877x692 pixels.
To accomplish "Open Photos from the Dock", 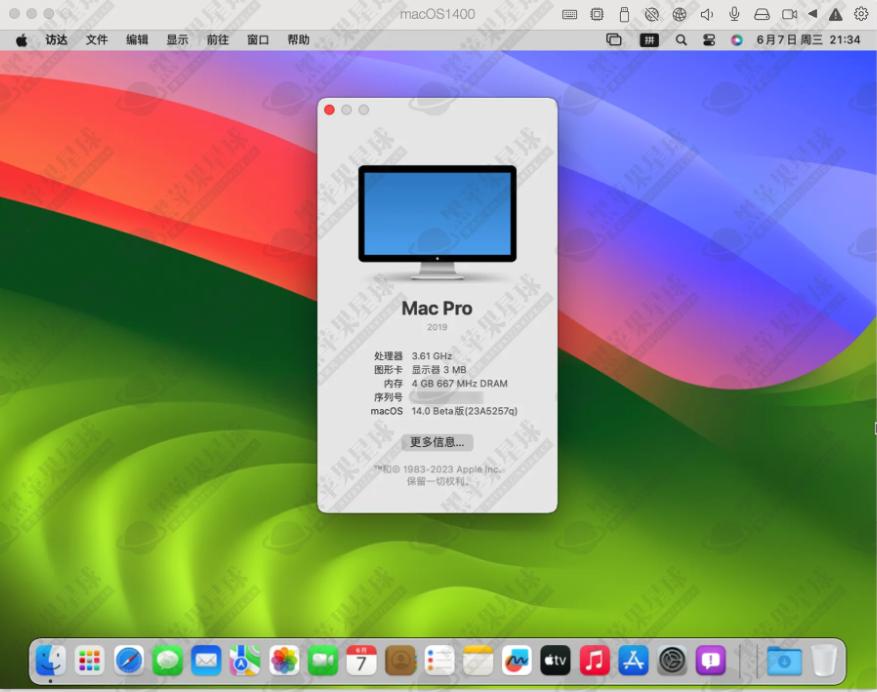I will point(284,661).
